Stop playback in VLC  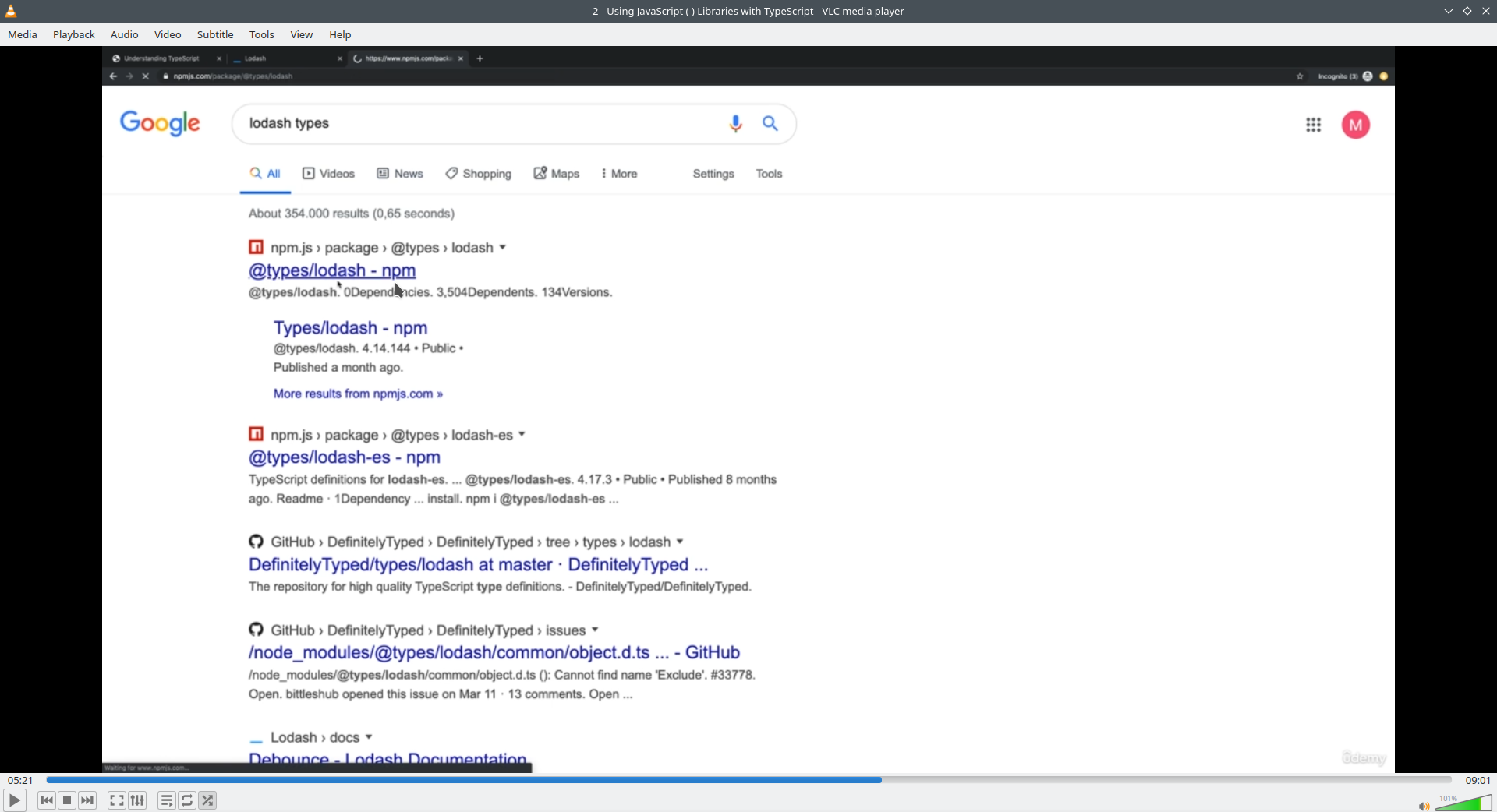pyautogui.click(x=67, y=800)
